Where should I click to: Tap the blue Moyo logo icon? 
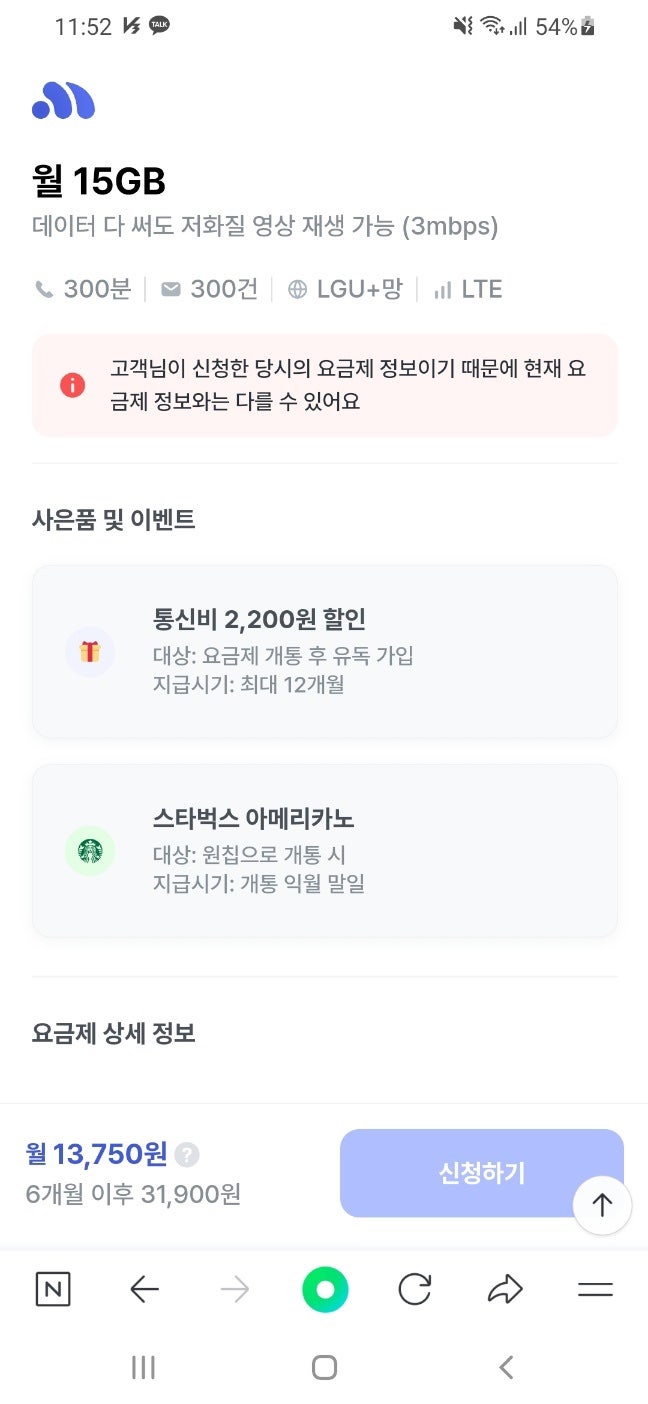tap(63, 101)
